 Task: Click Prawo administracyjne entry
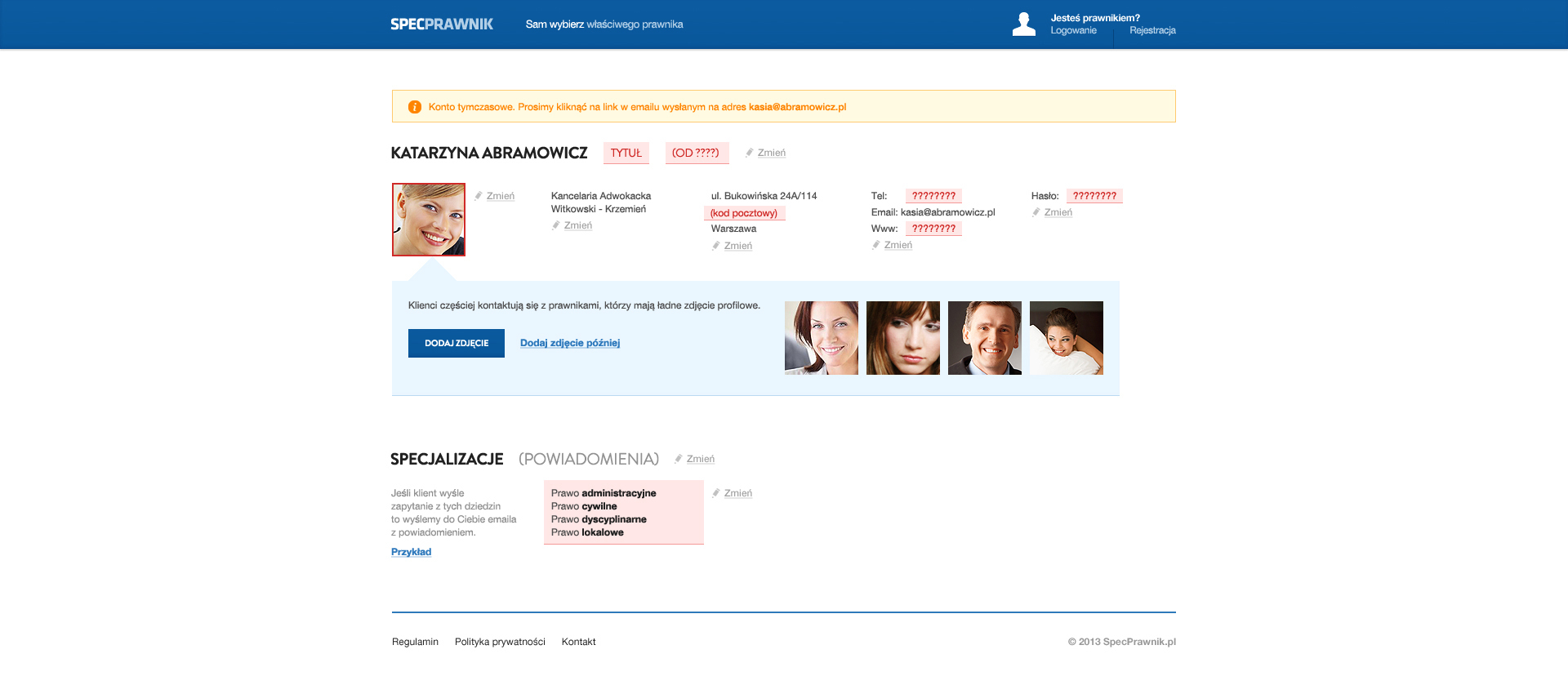click(604, 493)
